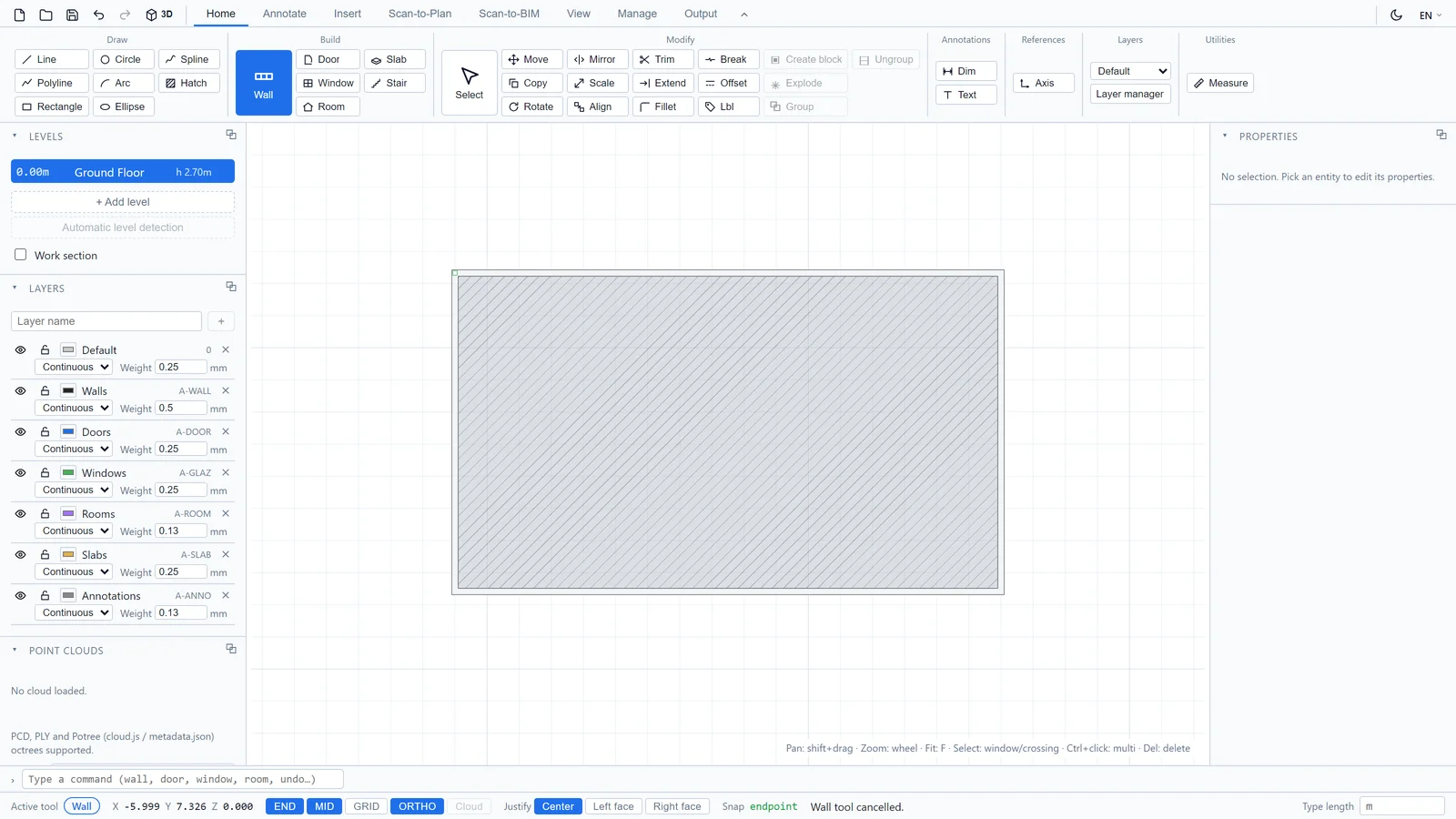This screenshot has width=1456, height=819.
Task: Toggle END snap mode
Action: click(x=285, y=806)
